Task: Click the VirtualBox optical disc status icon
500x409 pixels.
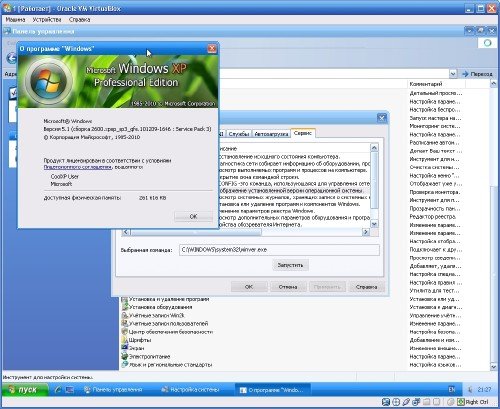Action: pyautogui.click(x=396, y=402)
